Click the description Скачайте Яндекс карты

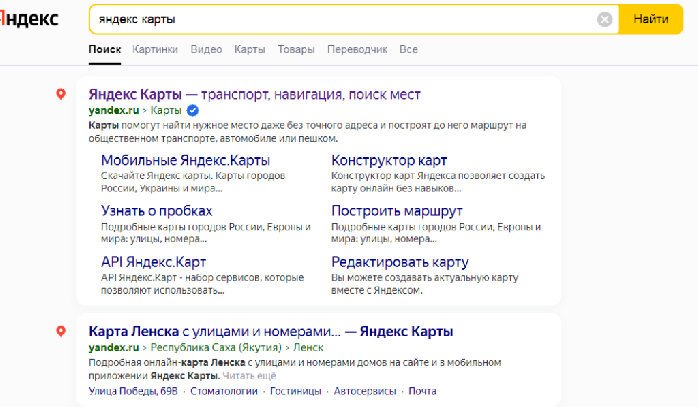(193, 182)
